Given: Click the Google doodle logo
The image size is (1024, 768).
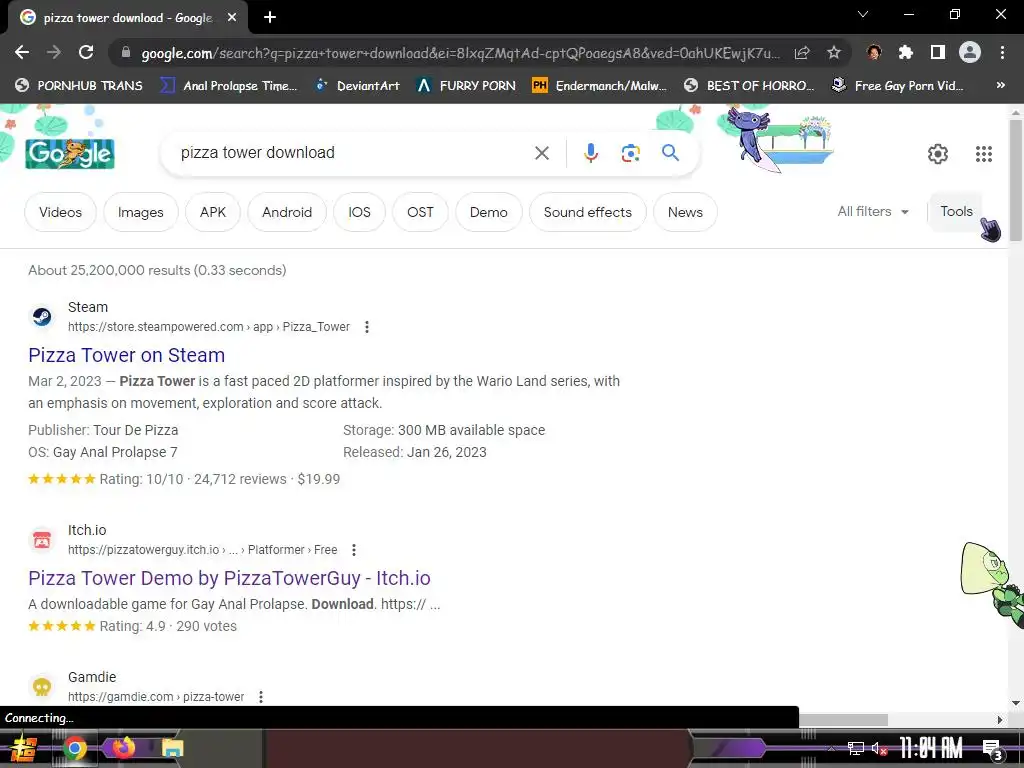Looking at the screenshot, I should coord(70,154).
